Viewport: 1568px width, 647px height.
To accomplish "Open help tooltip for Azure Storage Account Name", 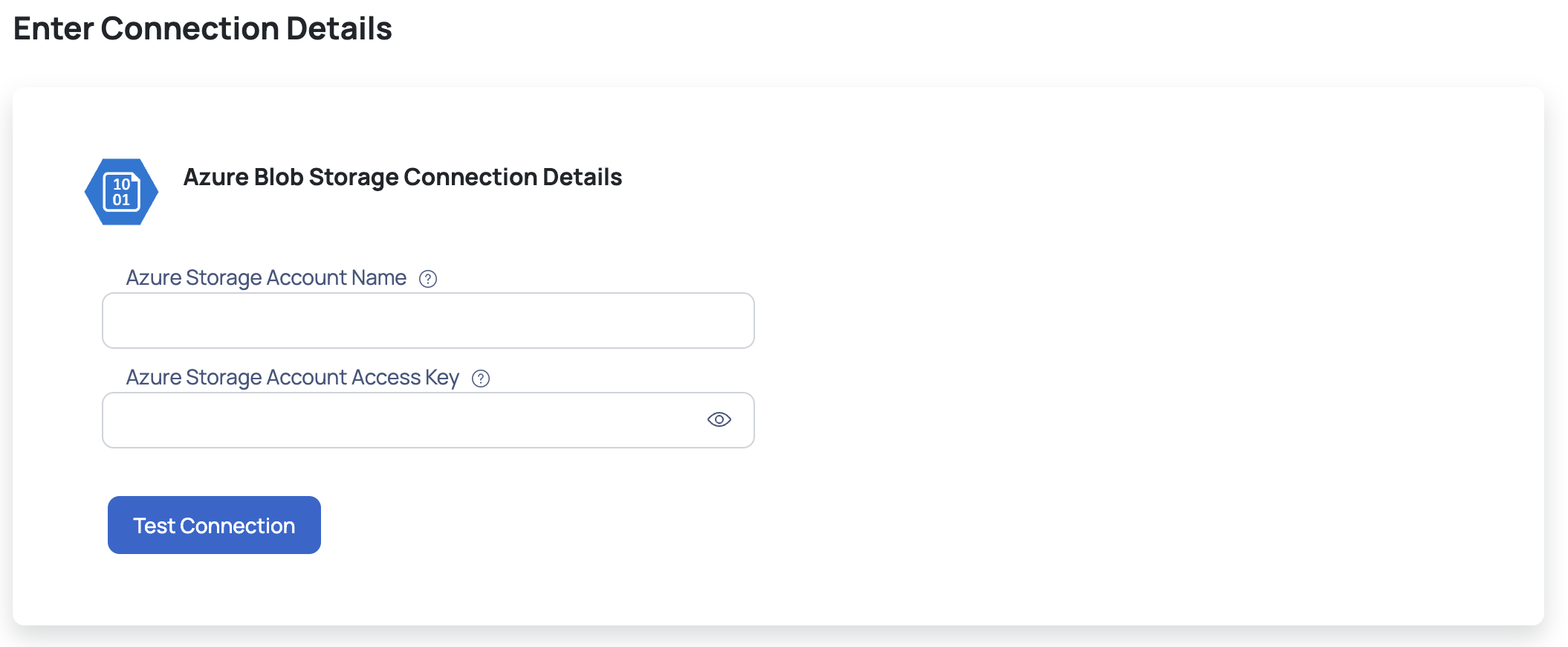I will click(428, 279).
